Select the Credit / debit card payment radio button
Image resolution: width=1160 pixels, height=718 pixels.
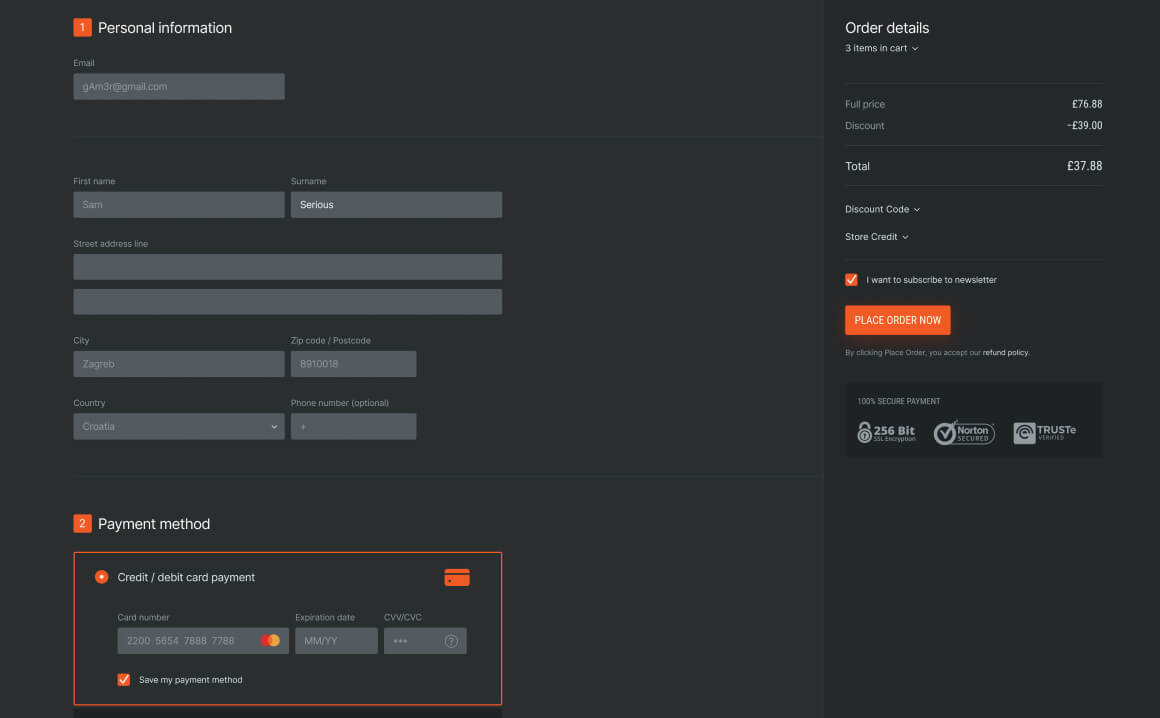(101, 577)
